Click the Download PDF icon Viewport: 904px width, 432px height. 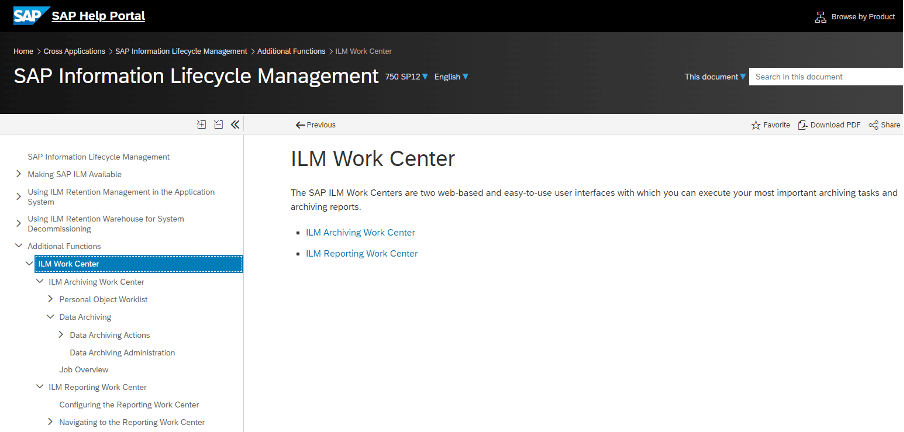803,125
